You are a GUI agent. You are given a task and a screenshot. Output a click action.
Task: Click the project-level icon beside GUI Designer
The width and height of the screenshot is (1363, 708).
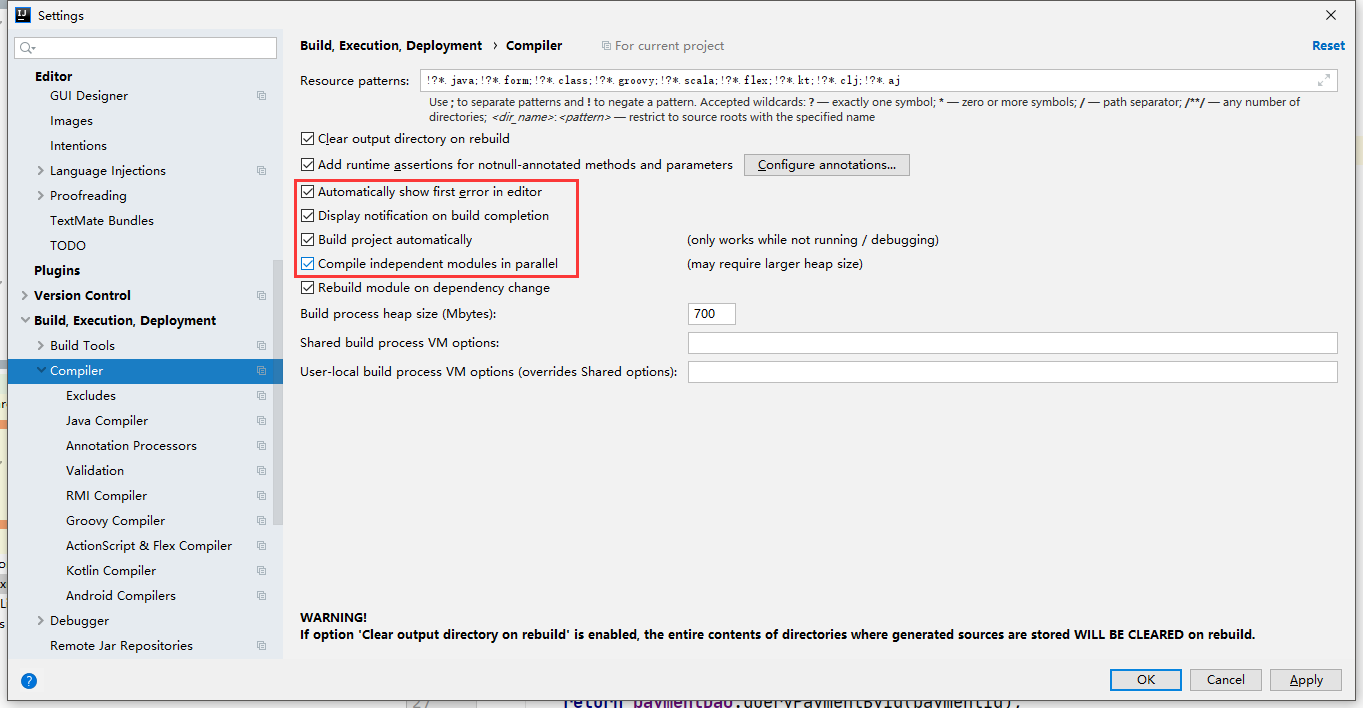pos(262,96)
